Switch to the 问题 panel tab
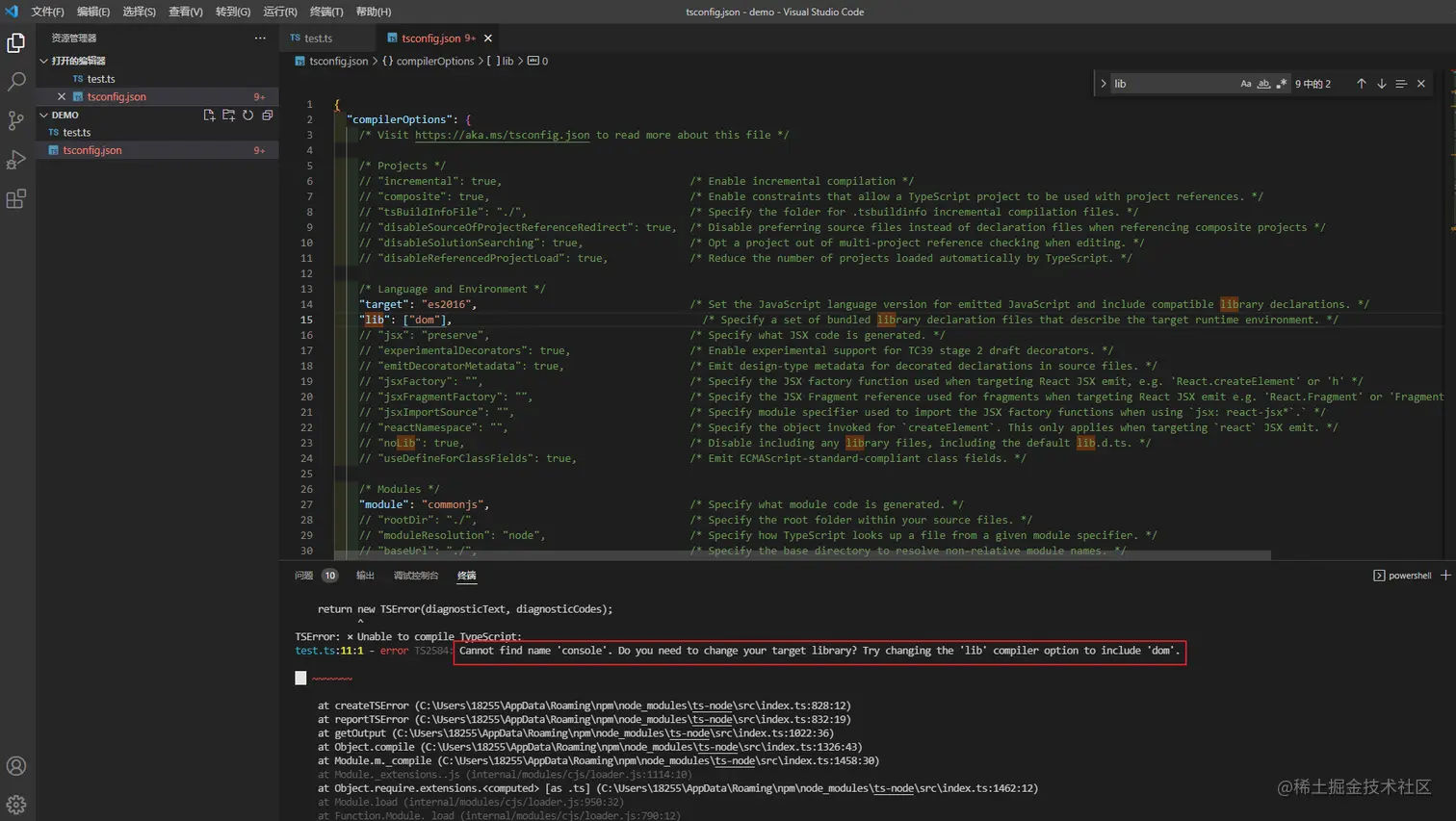This screenshot has width=1456, height=821. tap(304, 576)
